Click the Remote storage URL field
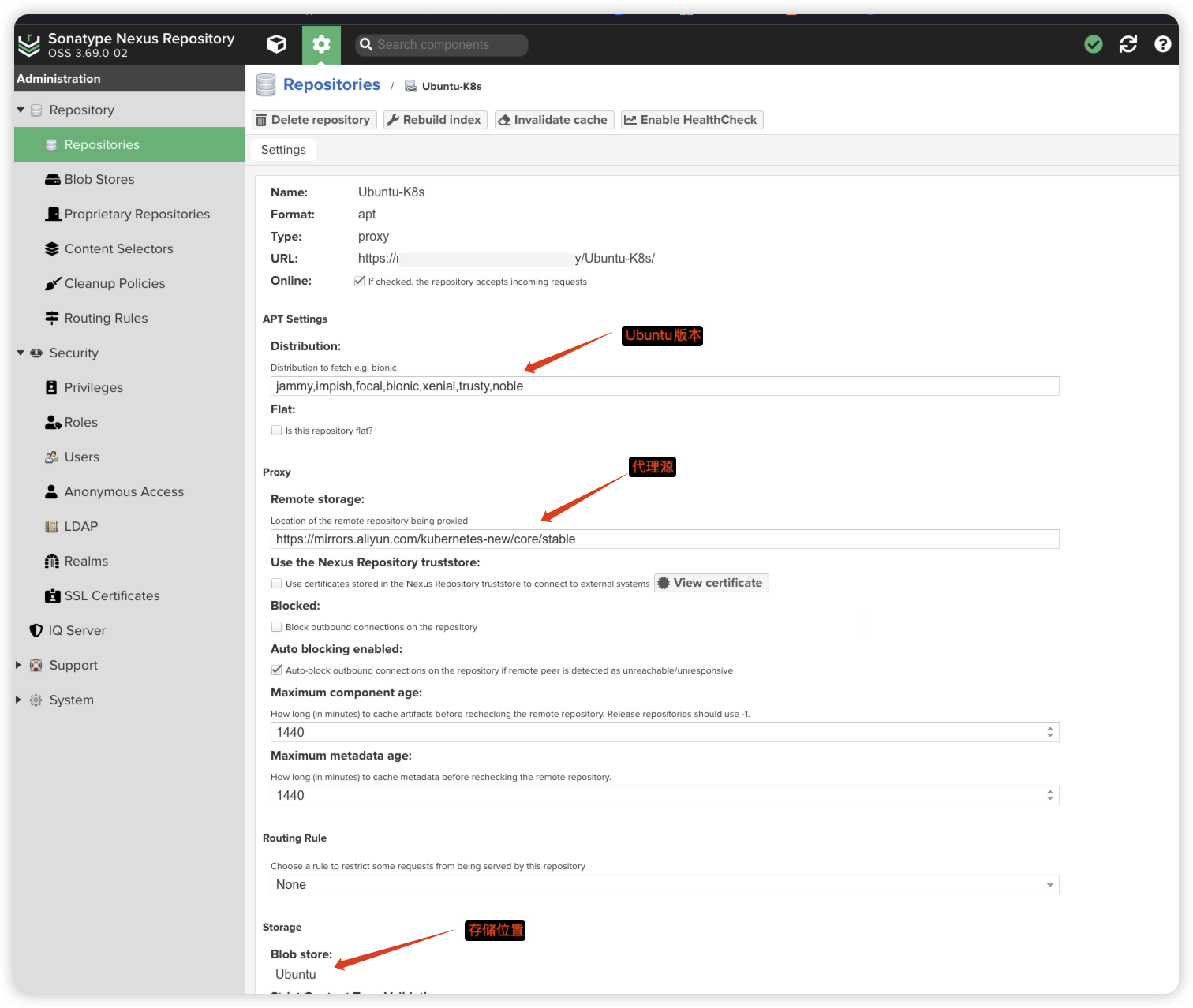The image size is (1193, 1008). click(x=664, y=539)
